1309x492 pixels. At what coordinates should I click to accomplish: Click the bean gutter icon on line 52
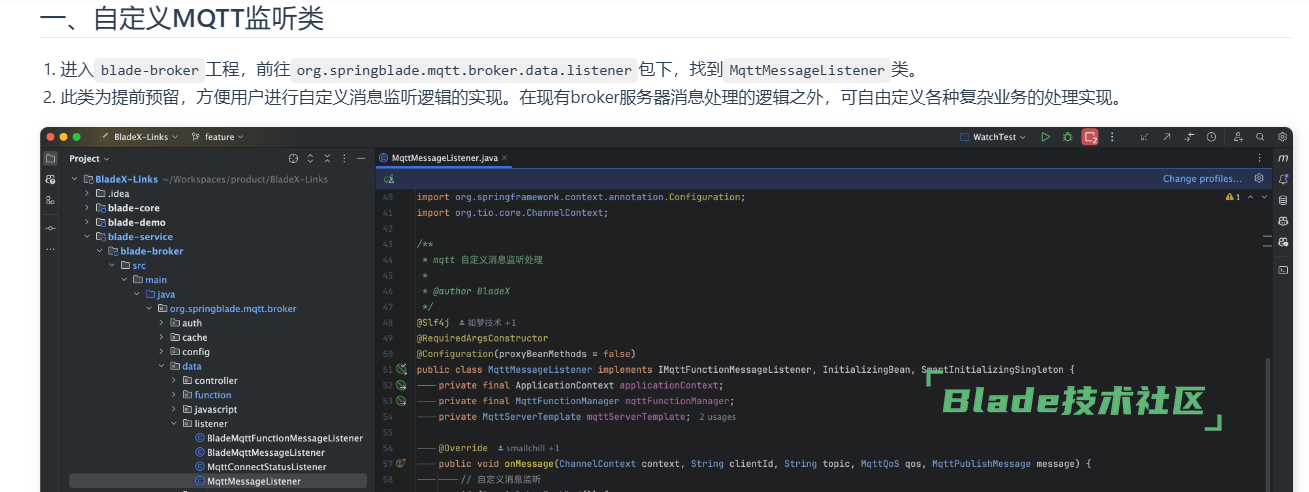[x=401, y=385]
